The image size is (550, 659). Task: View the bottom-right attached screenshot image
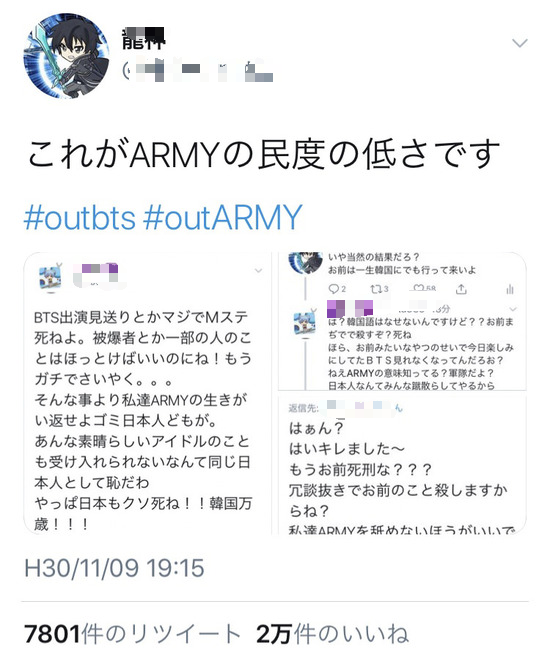[x=402, y=465]
